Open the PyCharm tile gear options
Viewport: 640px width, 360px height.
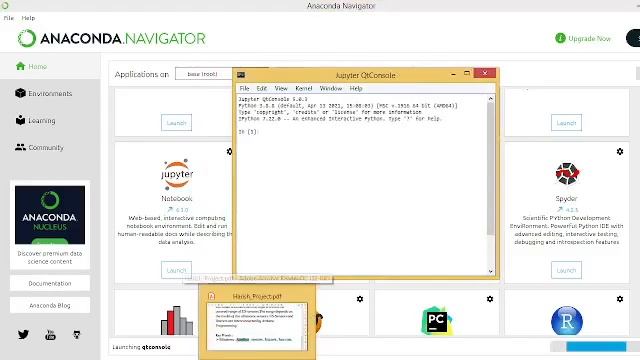[x=490, y=299]
